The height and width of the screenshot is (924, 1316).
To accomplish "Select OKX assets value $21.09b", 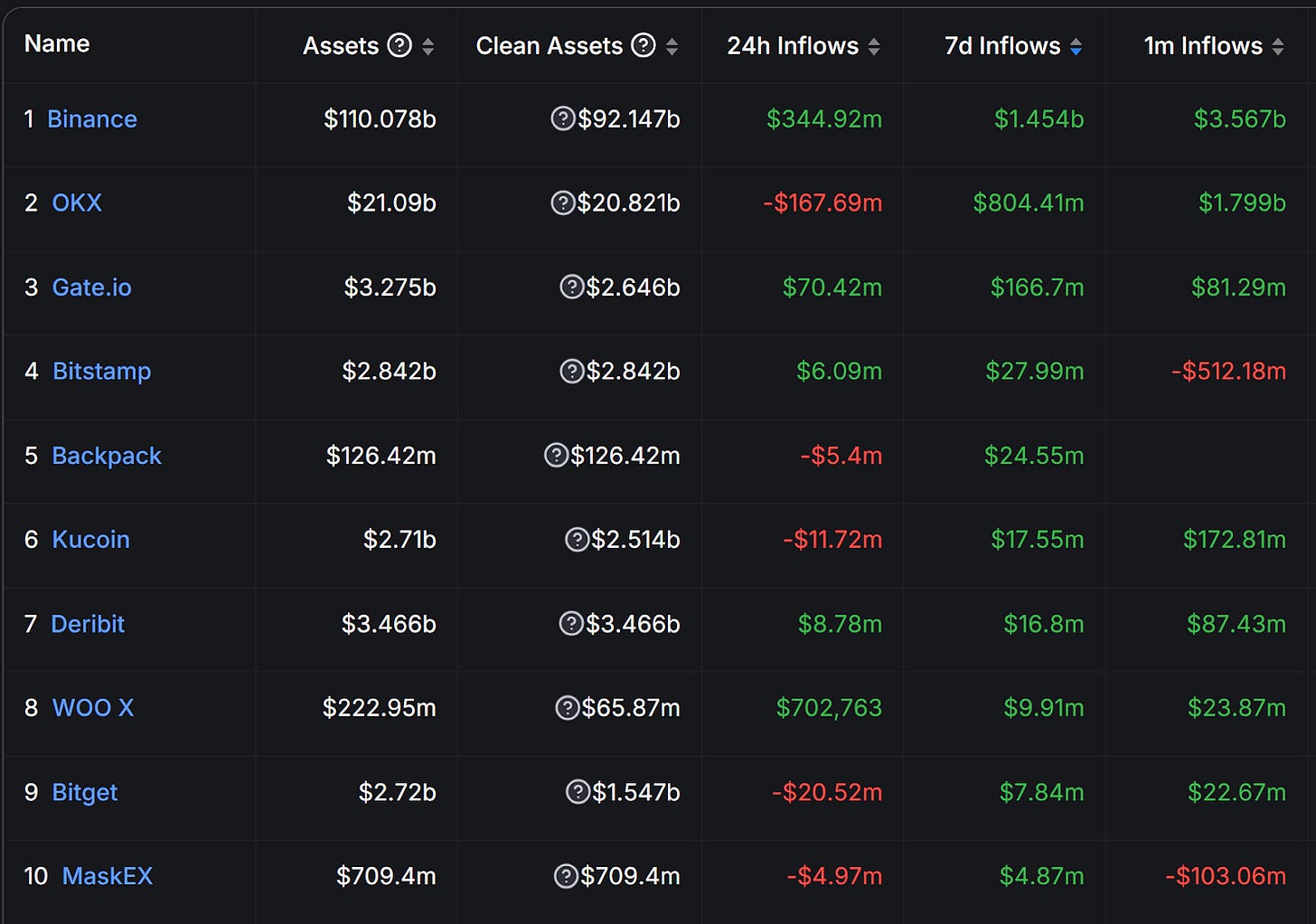I will click(392, 203).
